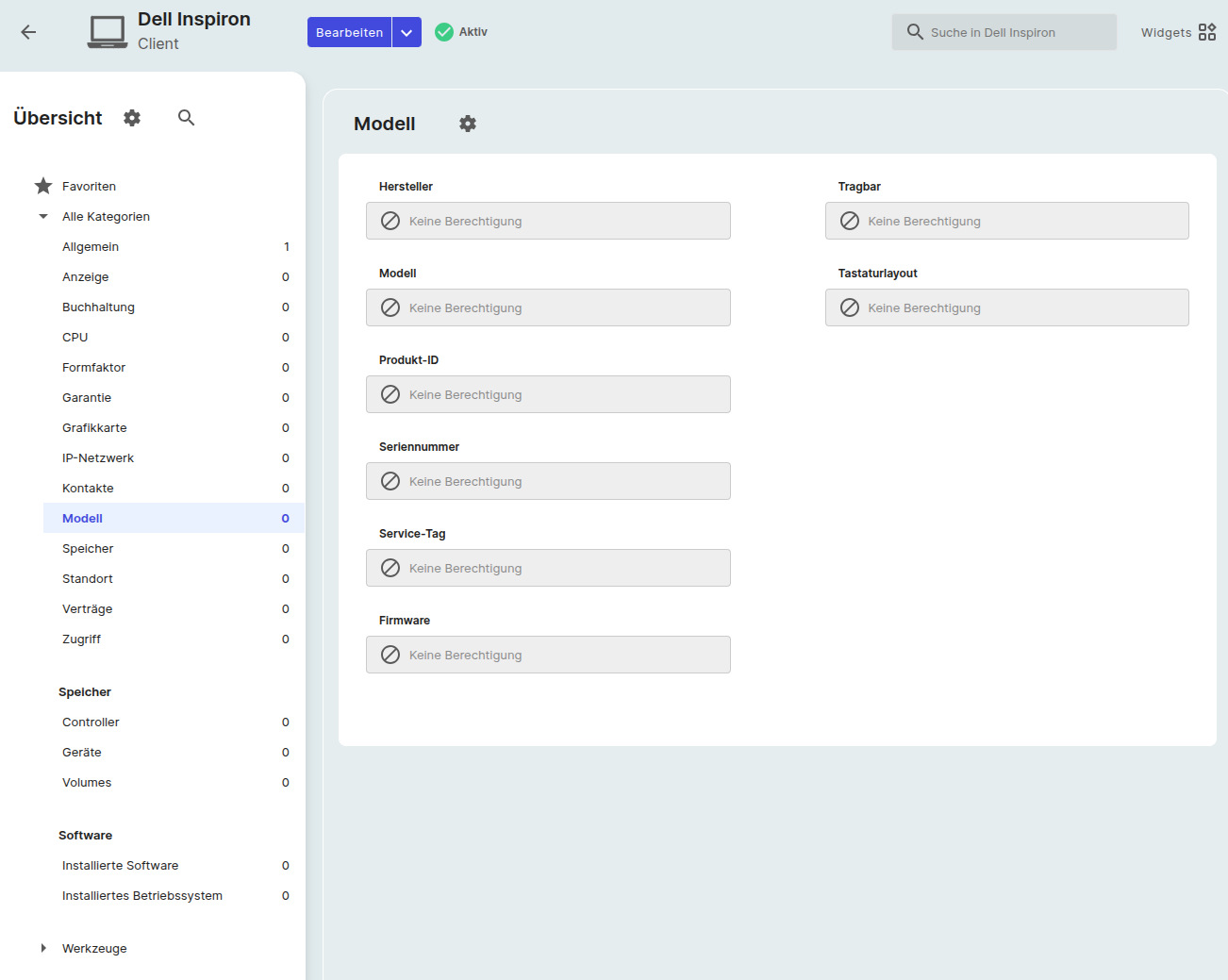This screenshot has width=1228, height=980.
Task: Collapse the Alle Kategorien tree
Action: click(x=43, y=216)
